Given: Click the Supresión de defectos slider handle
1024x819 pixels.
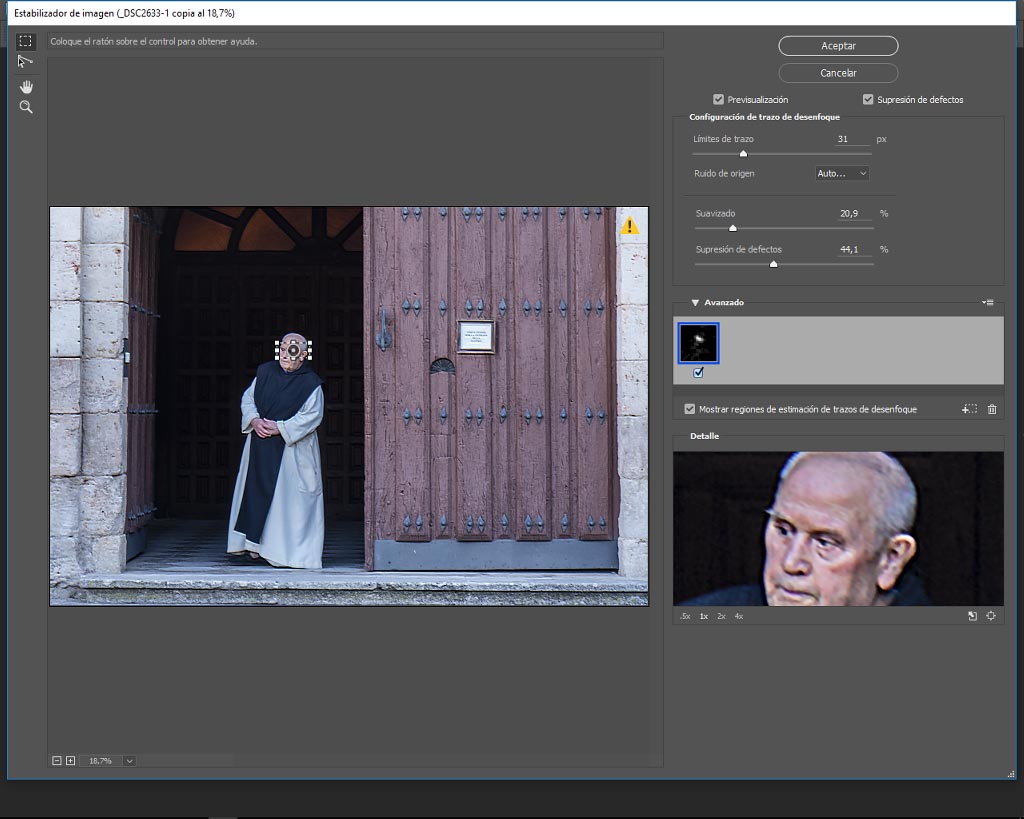Looking at the screenshot, I should point(774,265).
